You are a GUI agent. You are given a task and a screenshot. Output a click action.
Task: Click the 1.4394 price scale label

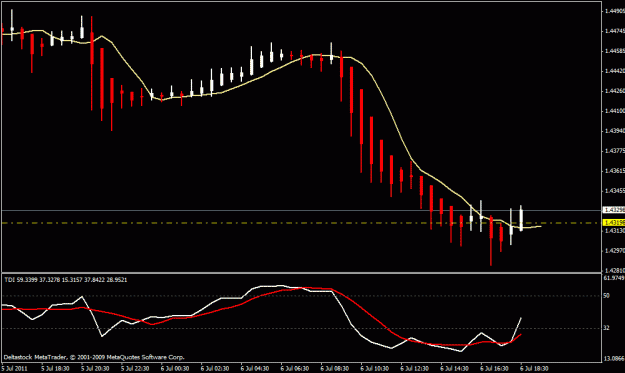pos(615,130)
